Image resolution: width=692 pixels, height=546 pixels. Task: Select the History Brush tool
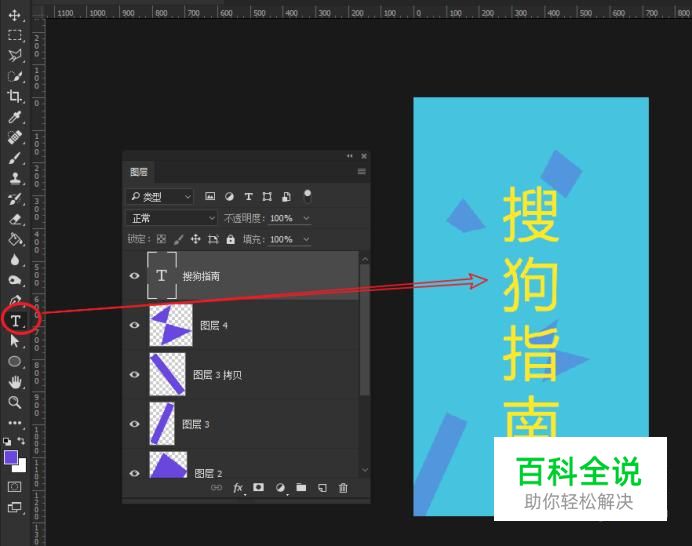click(15, 199)
